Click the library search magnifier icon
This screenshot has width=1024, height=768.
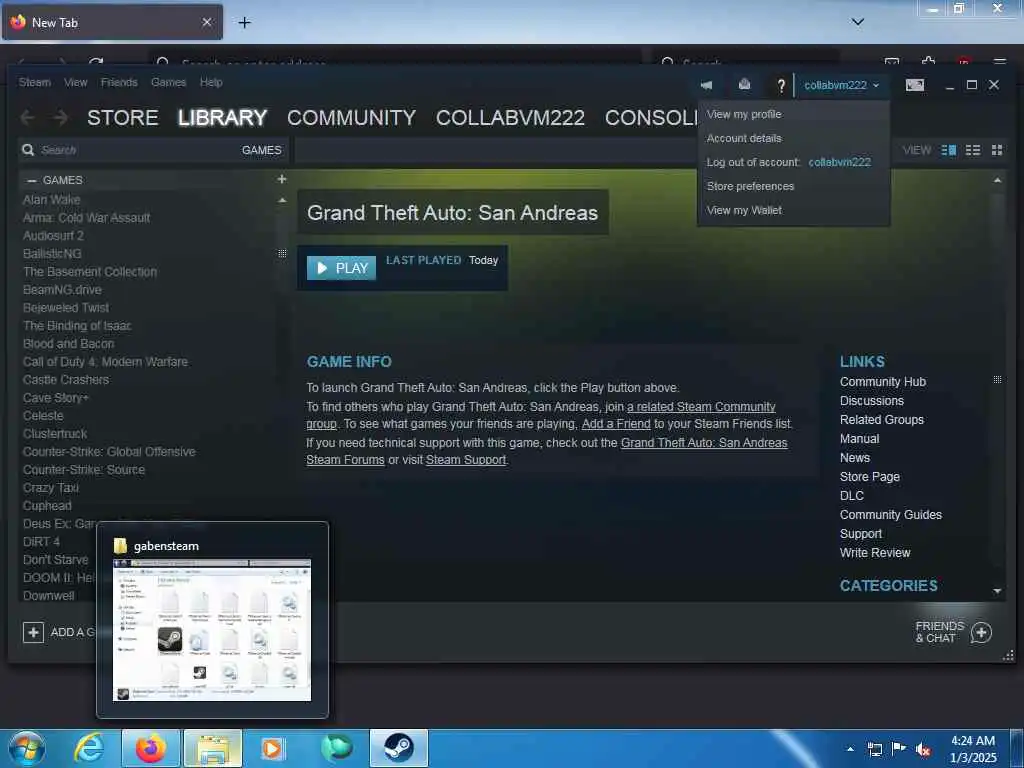[x=28, y=150]
